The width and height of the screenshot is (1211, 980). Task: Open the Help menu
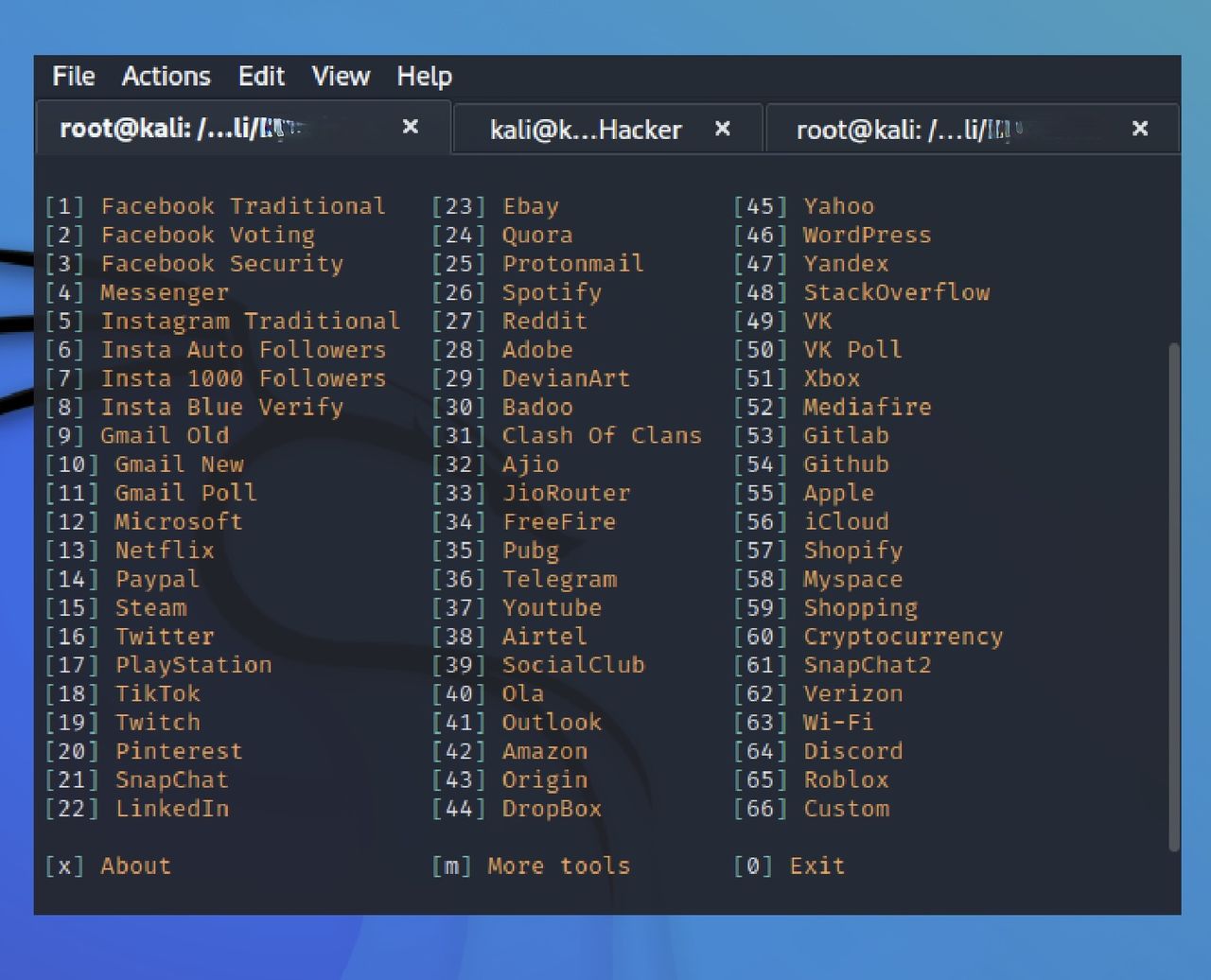tap(425, 77)
